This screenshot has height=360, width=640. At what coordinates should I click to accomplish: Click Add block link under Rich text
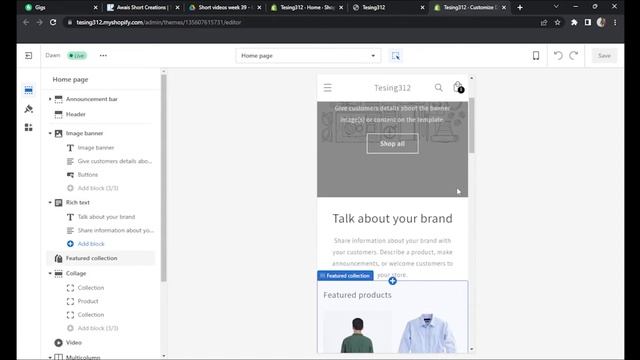pos(91,244)
